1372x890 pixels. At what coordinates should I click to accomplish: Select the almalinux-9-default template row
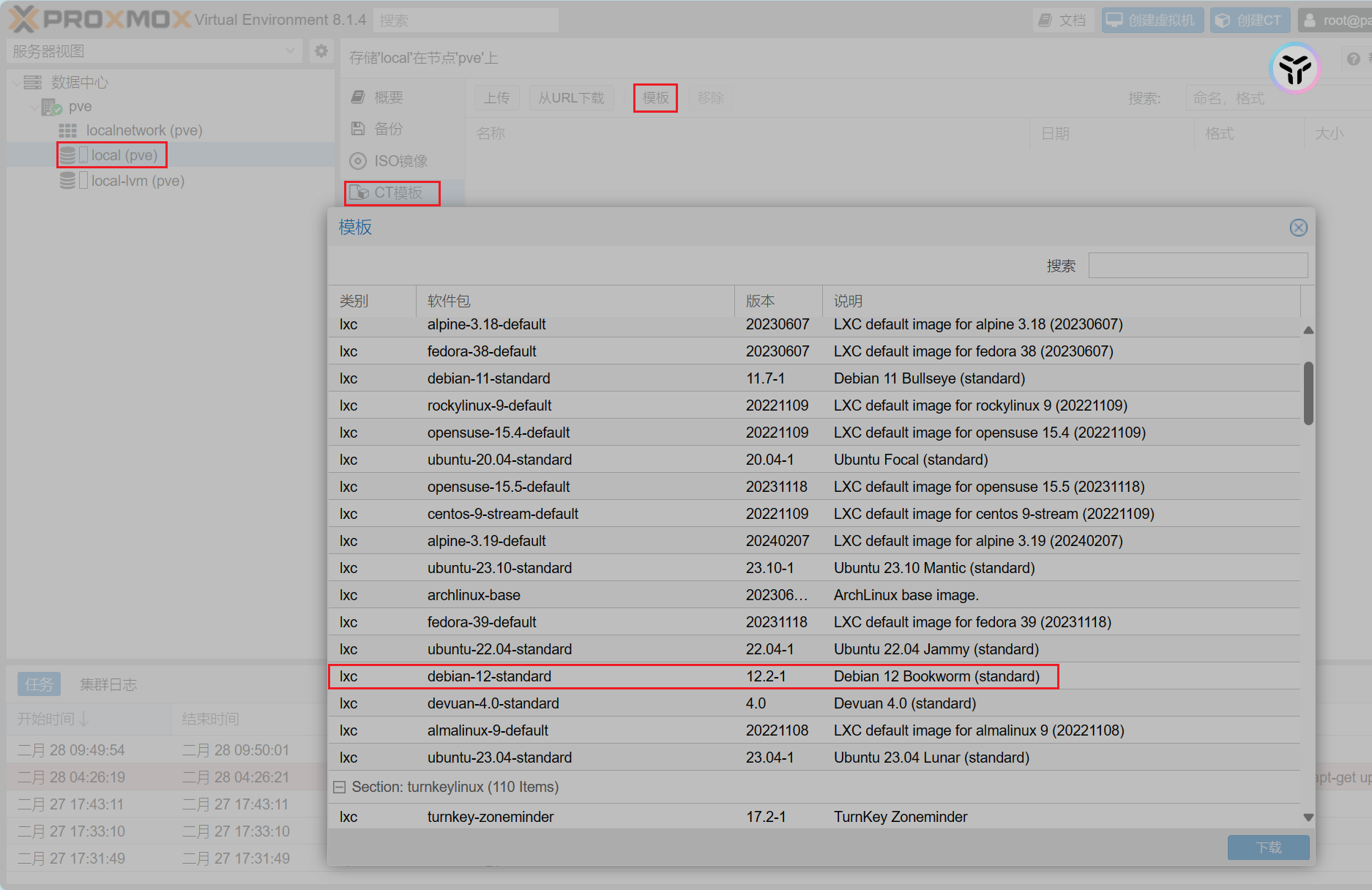click(814, 730)
